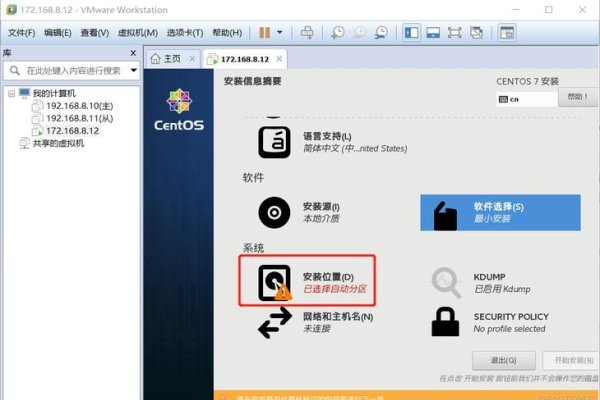
Task: Open 安装位置(D) disk settings
Action: coord(307,281)
